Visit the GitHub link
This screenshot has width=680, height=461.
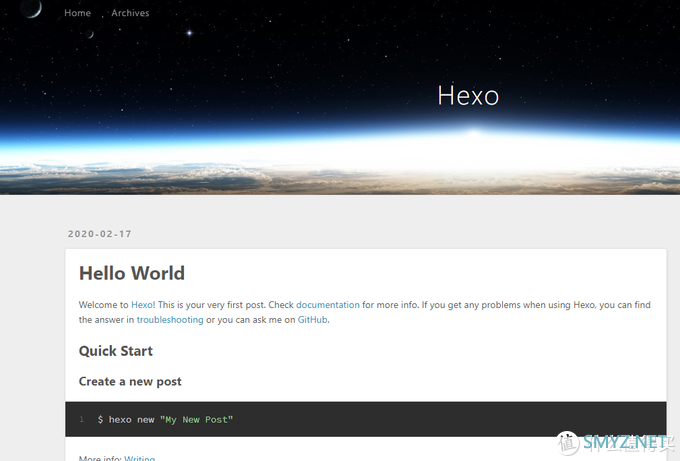(x=312, y=320)
